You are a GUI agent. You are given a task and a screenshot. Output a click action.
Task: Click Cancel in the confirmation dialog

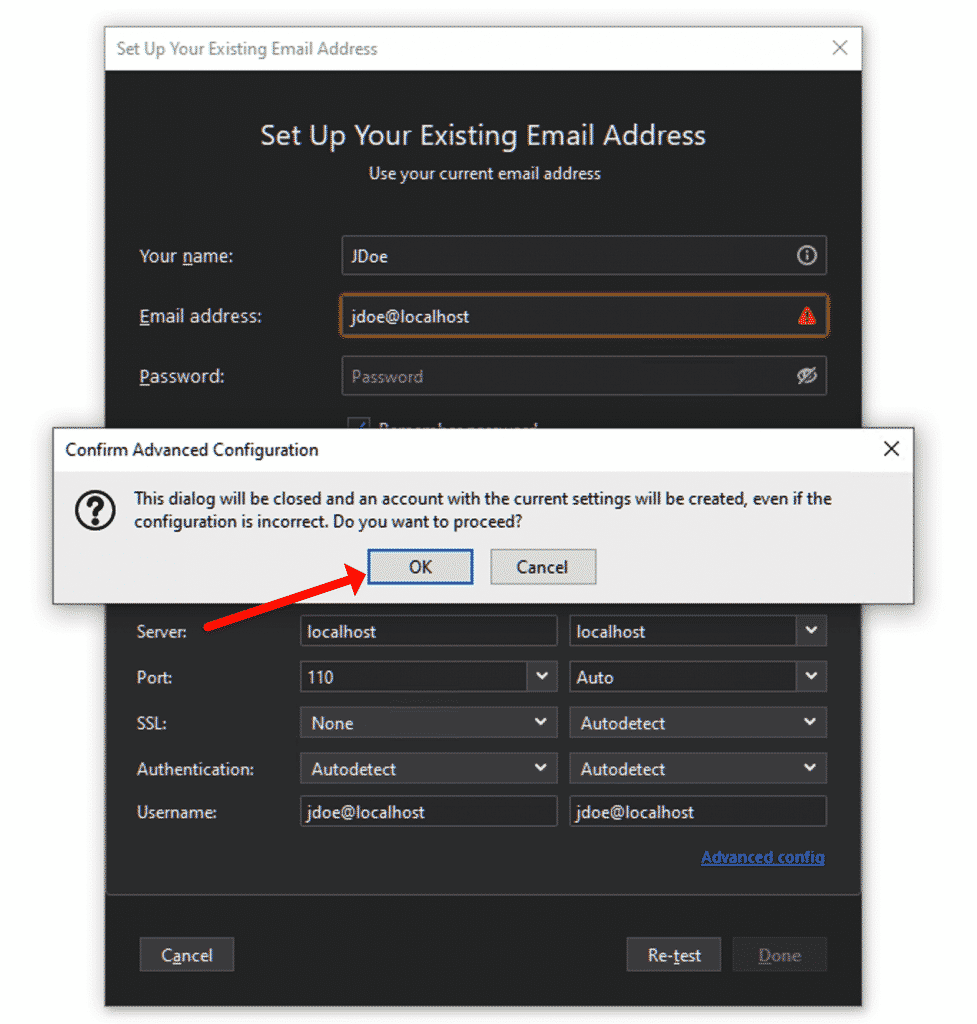click(543, 566)
